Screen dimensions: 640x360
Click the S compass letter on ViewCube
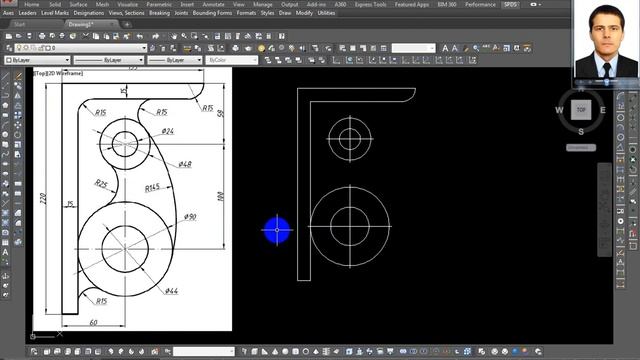tap(581, 132)
